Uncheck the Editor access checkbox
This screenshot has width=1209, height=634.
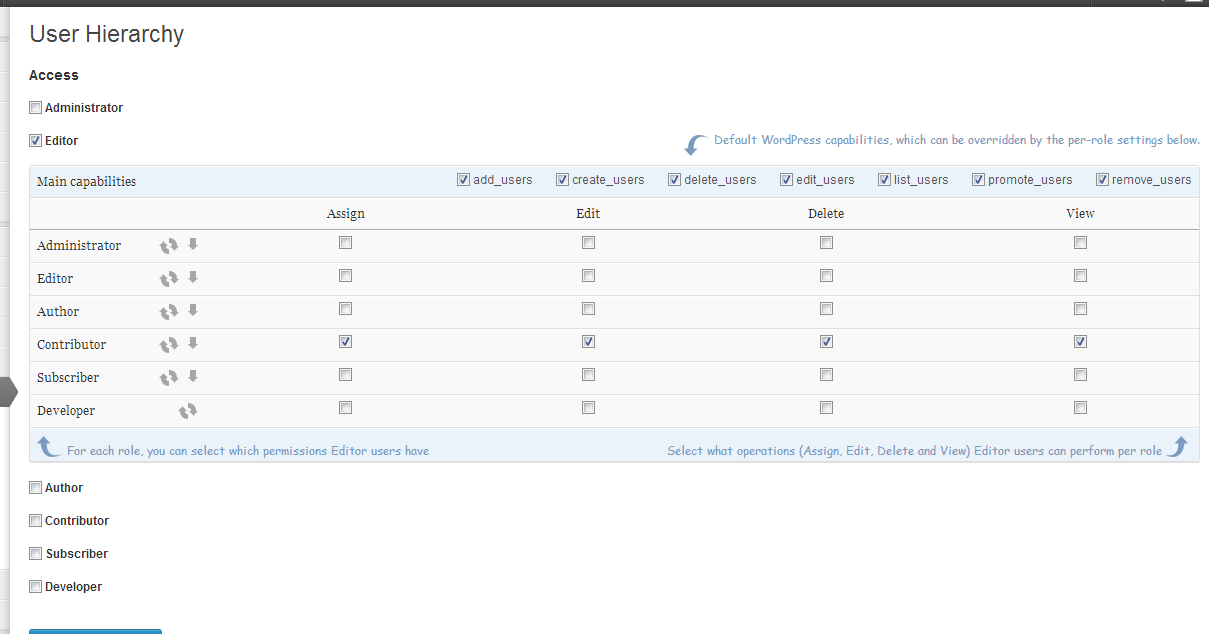(36, 141)
